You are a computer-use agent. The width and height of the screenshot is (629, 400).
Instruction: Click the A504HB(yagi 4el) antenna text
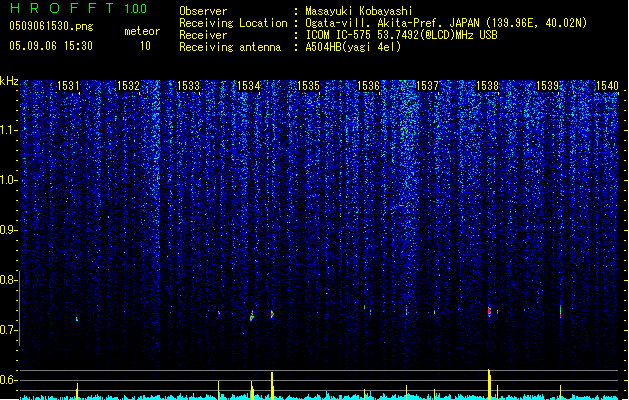[x=353, y=47]
